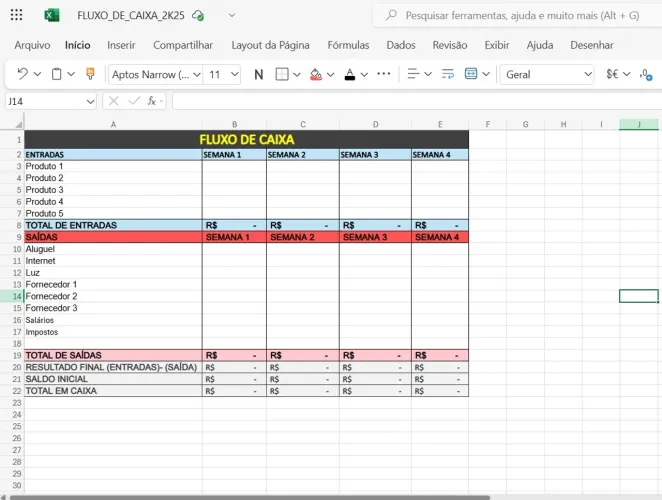Select the Format Painter brush
Screen dimensions: 662x500
[x=90, y=74]
